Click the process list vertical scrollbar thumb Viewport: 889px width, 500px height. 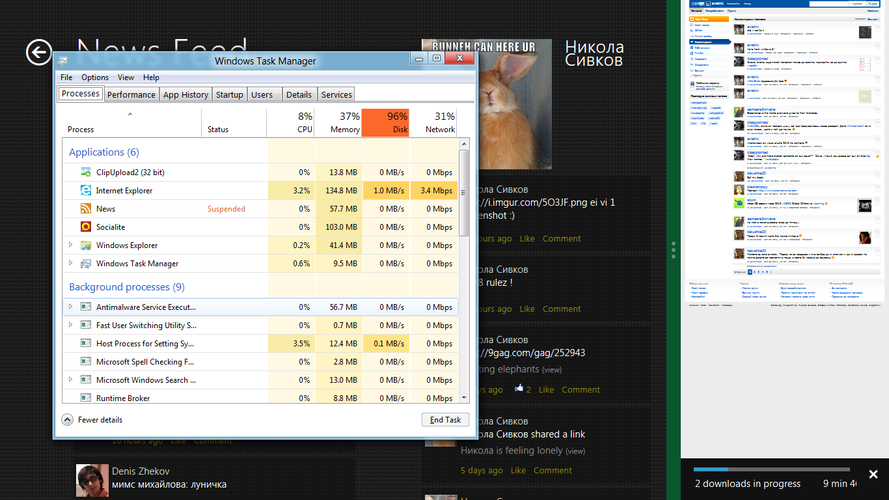(464, 193)
